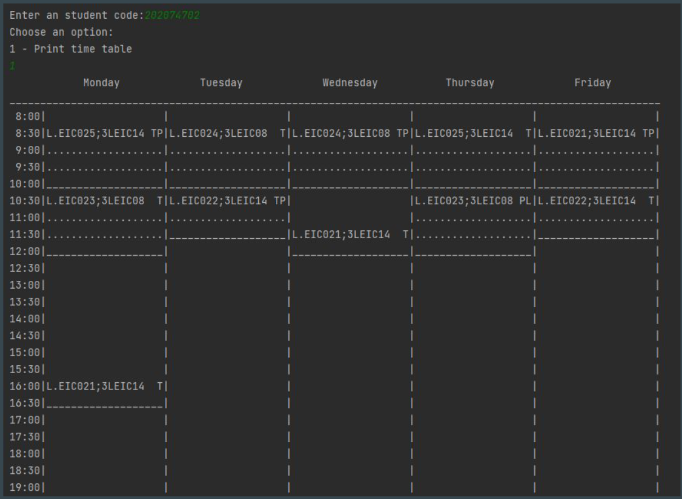The height and width of the screenshot is (499, 682).
Task: Click the 10:30 time label
Action: (x=25, y=201)
